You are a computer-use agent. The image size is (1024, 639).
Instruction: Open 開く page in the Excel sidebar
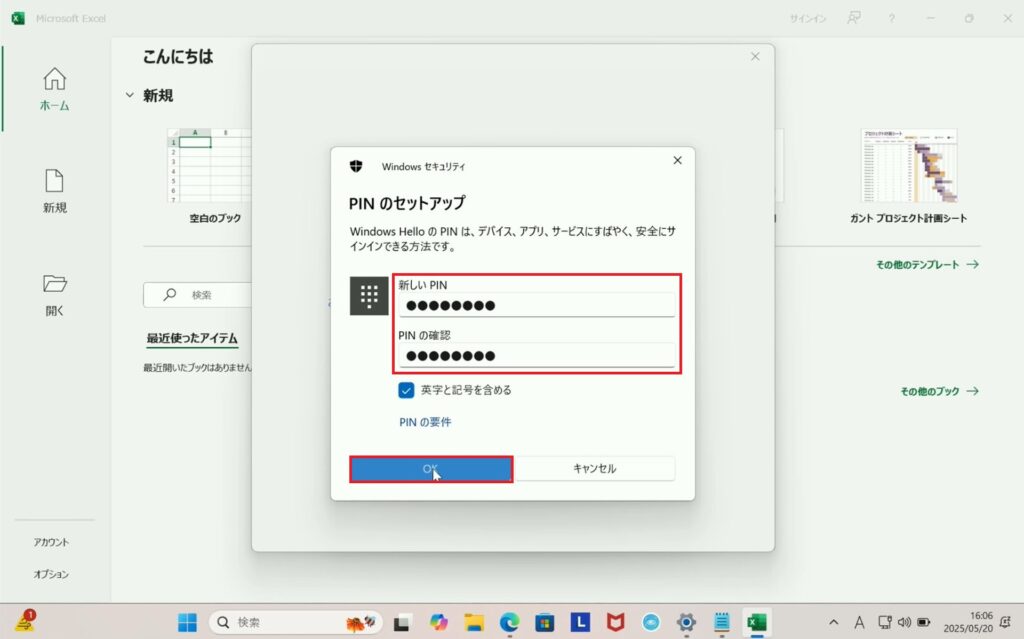(54, 295)
